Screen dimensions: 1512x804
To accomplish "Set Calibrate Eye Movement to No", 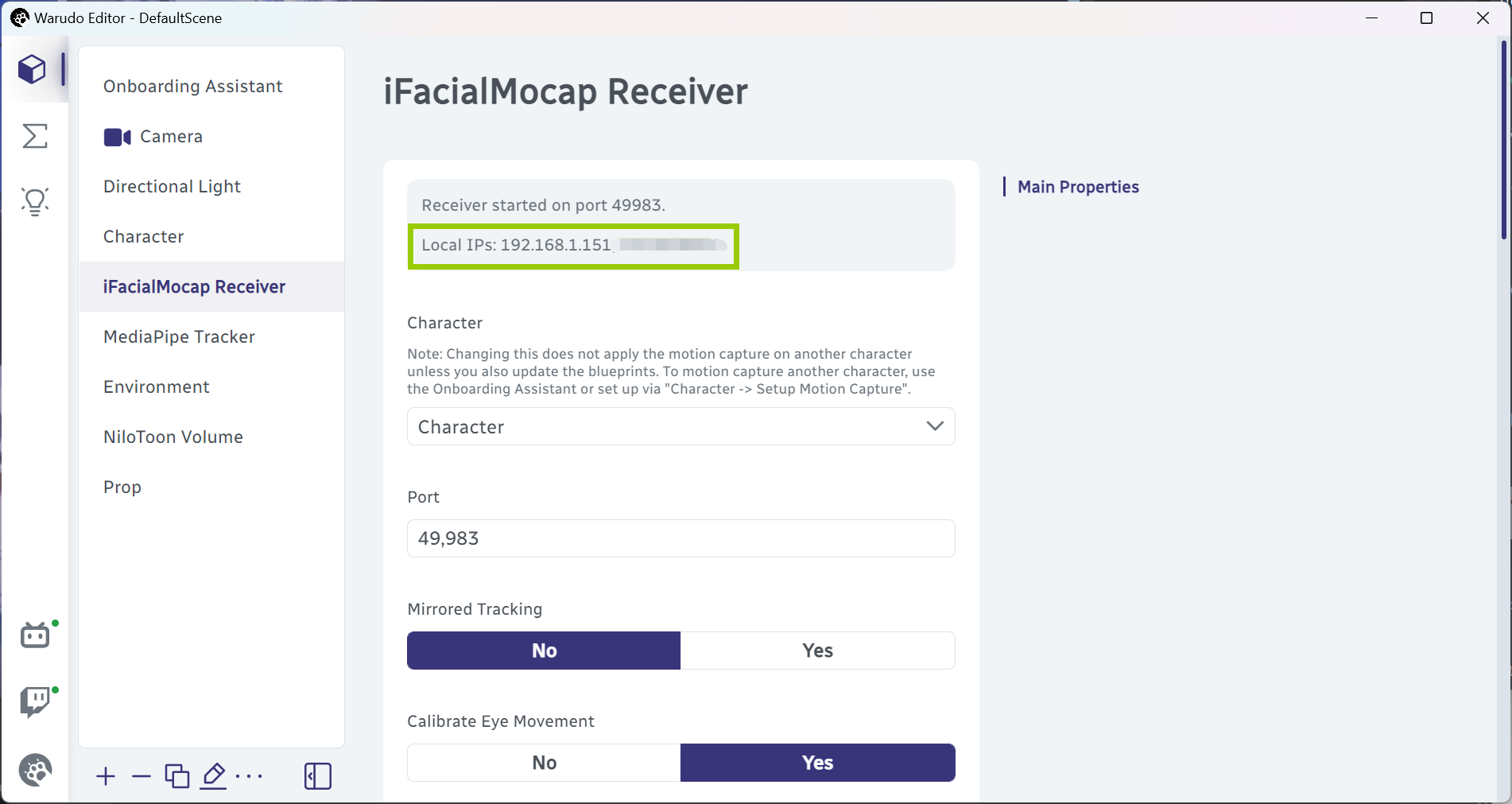I will pyautogui.click(x=544, y=763).
